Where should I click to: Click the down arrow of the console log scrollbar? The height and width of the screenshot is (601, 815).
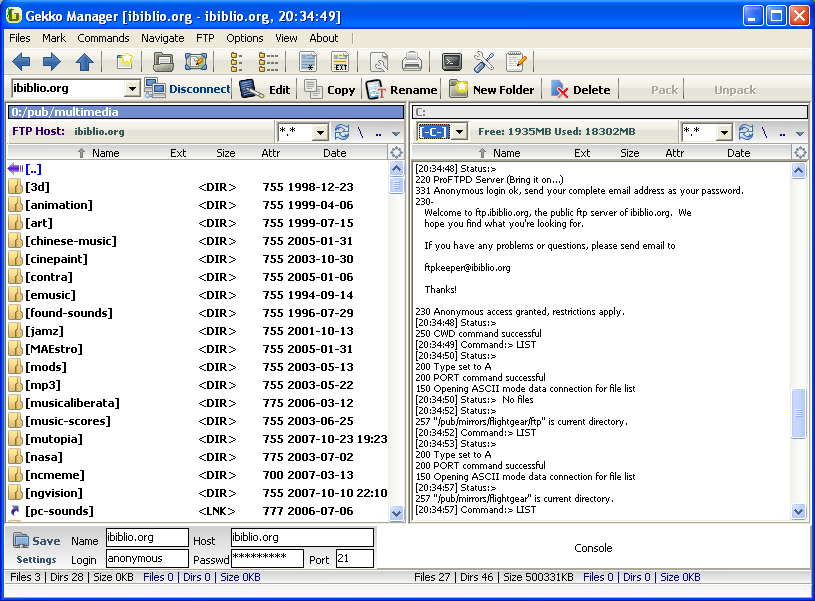click(799, 512)
